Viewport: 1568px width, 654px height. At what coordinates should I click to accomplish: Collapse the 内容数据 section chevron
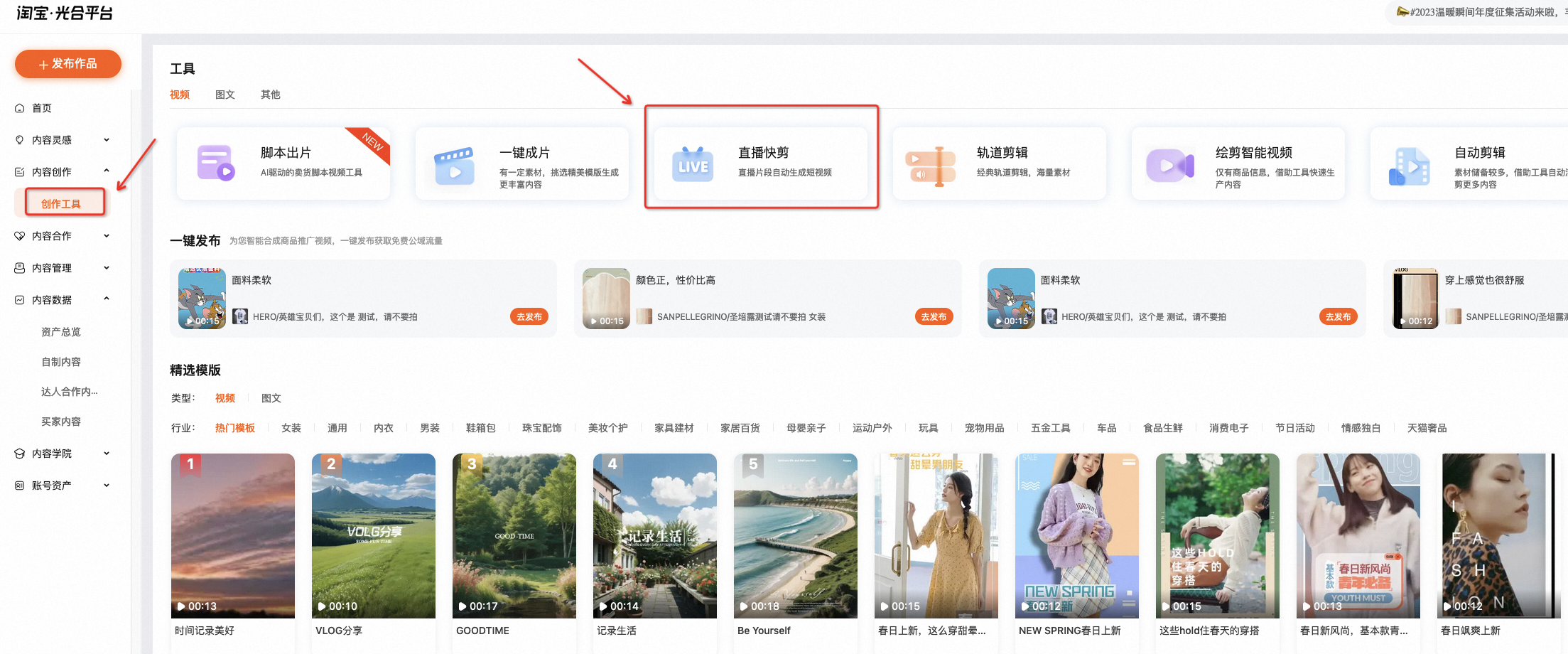(107, 299)
